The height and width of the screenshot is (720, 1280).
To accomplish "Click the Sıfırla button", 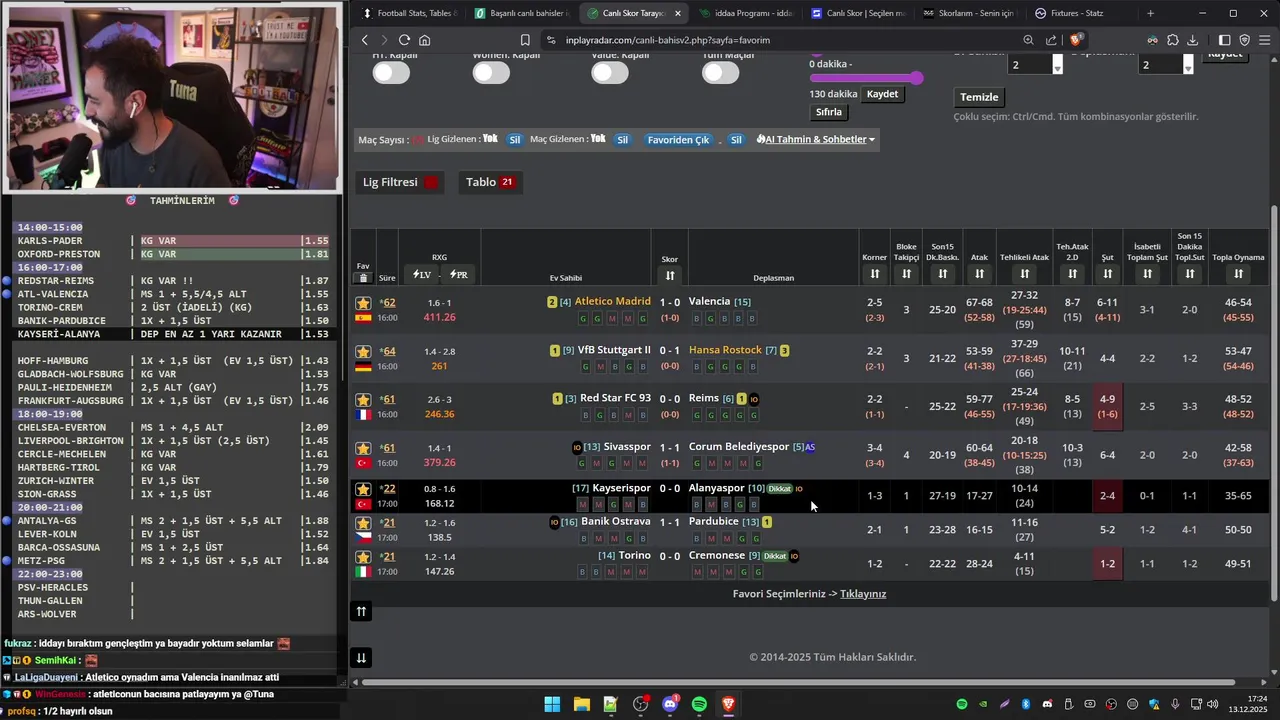I will point(829,112).
